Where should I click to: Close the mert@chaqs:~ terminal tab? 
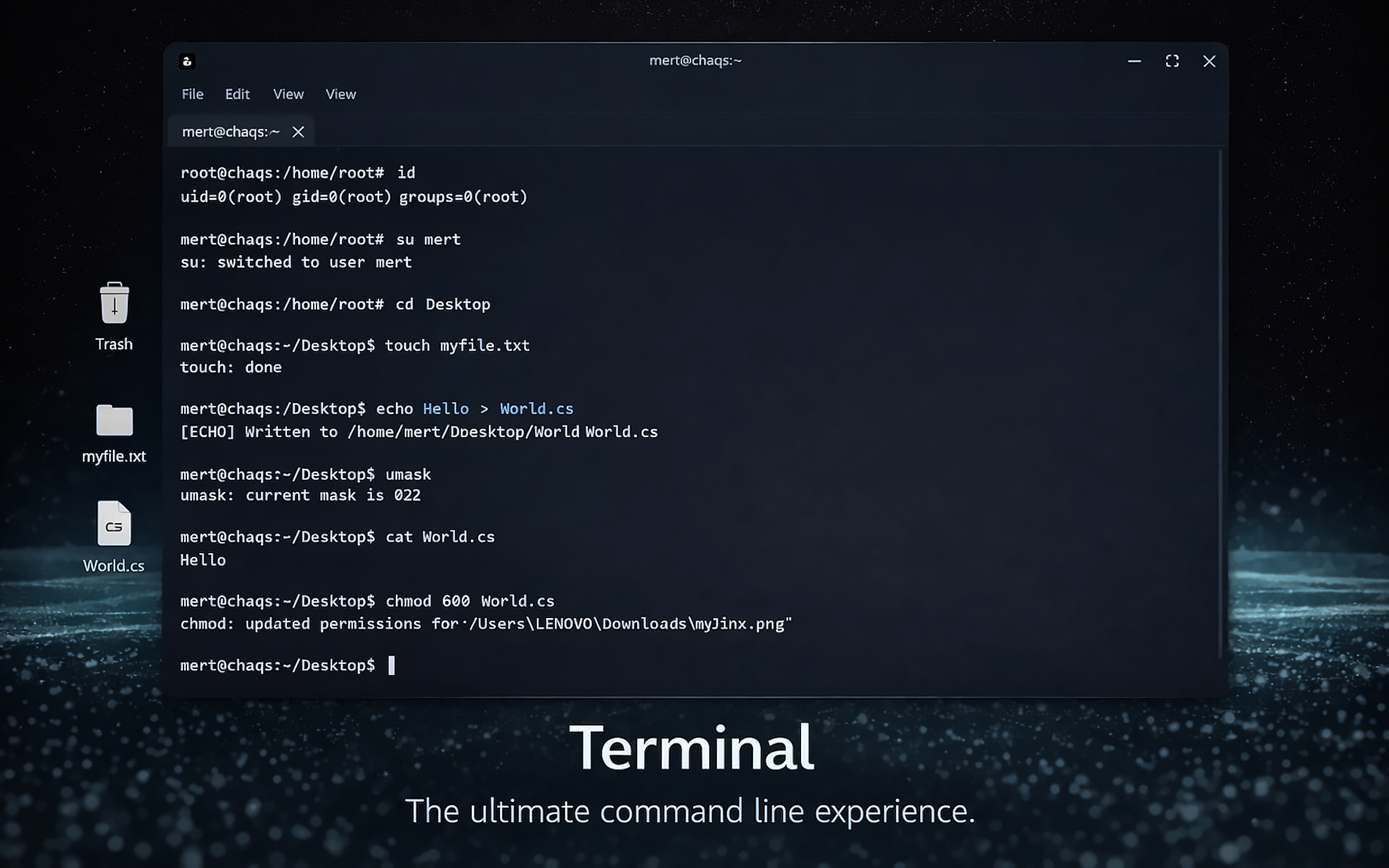coord(298,132)
